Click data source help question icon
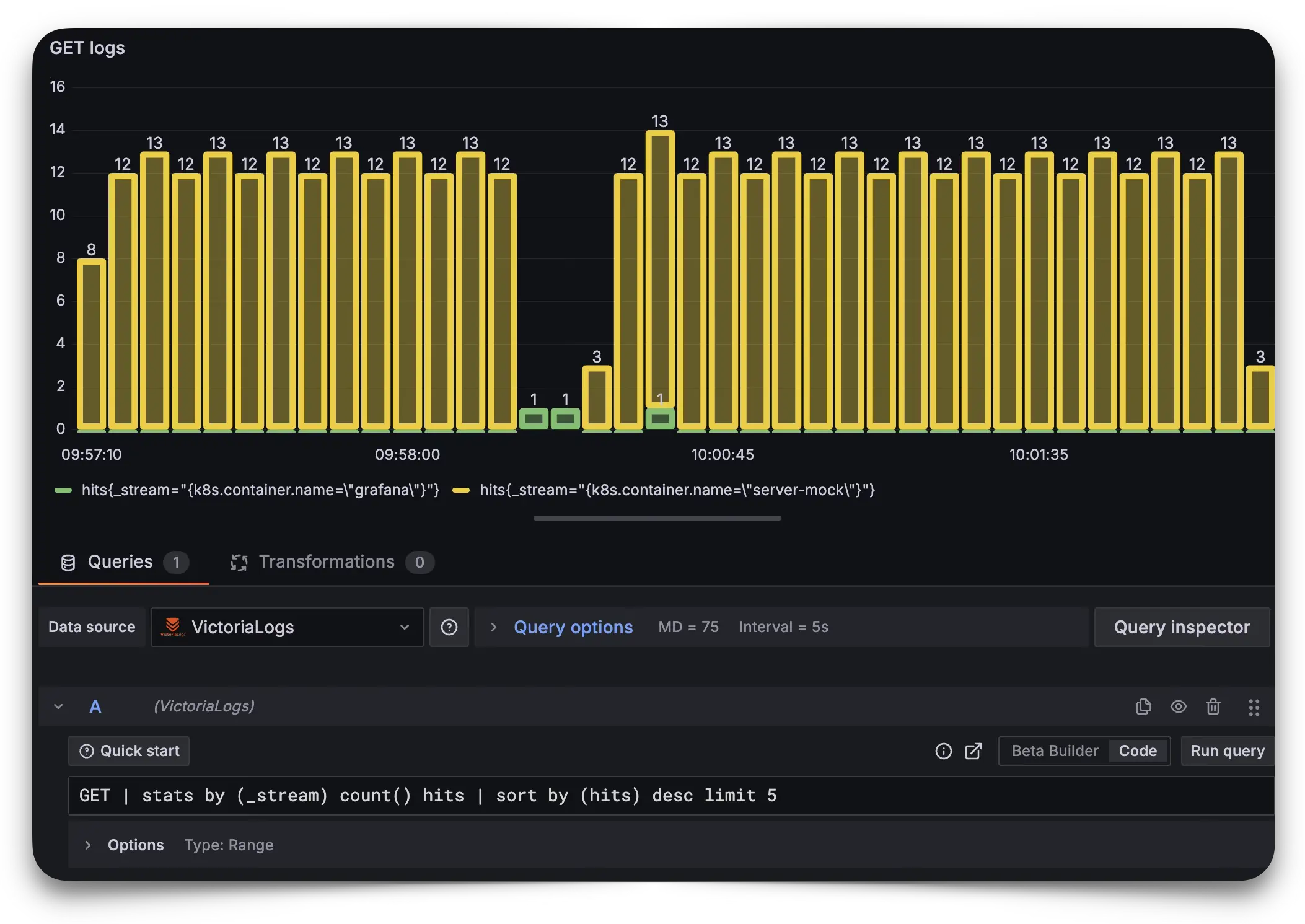This screenshot has height=924, width=1305. point(449,627)
